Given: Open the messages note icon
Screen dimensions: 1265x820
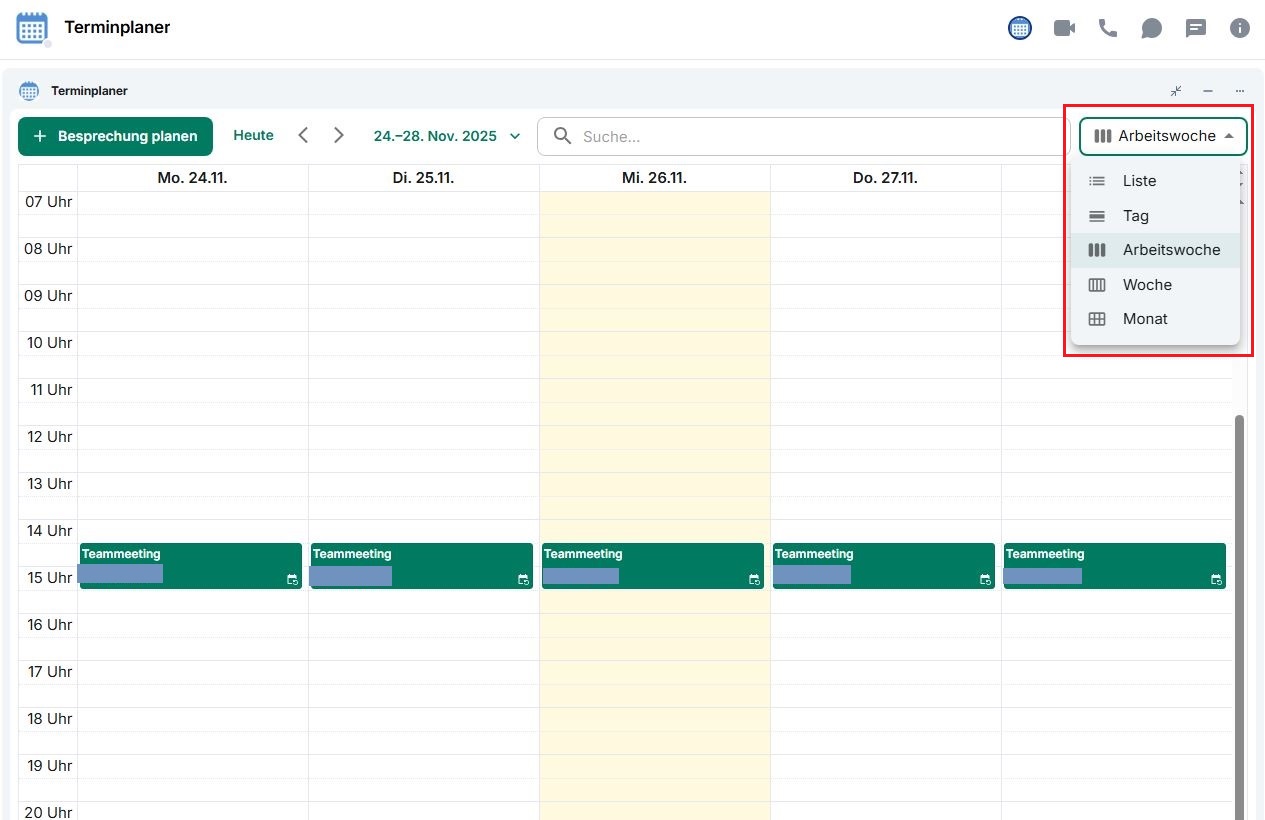Looking at the screenshot, I should click(1196, 28).
